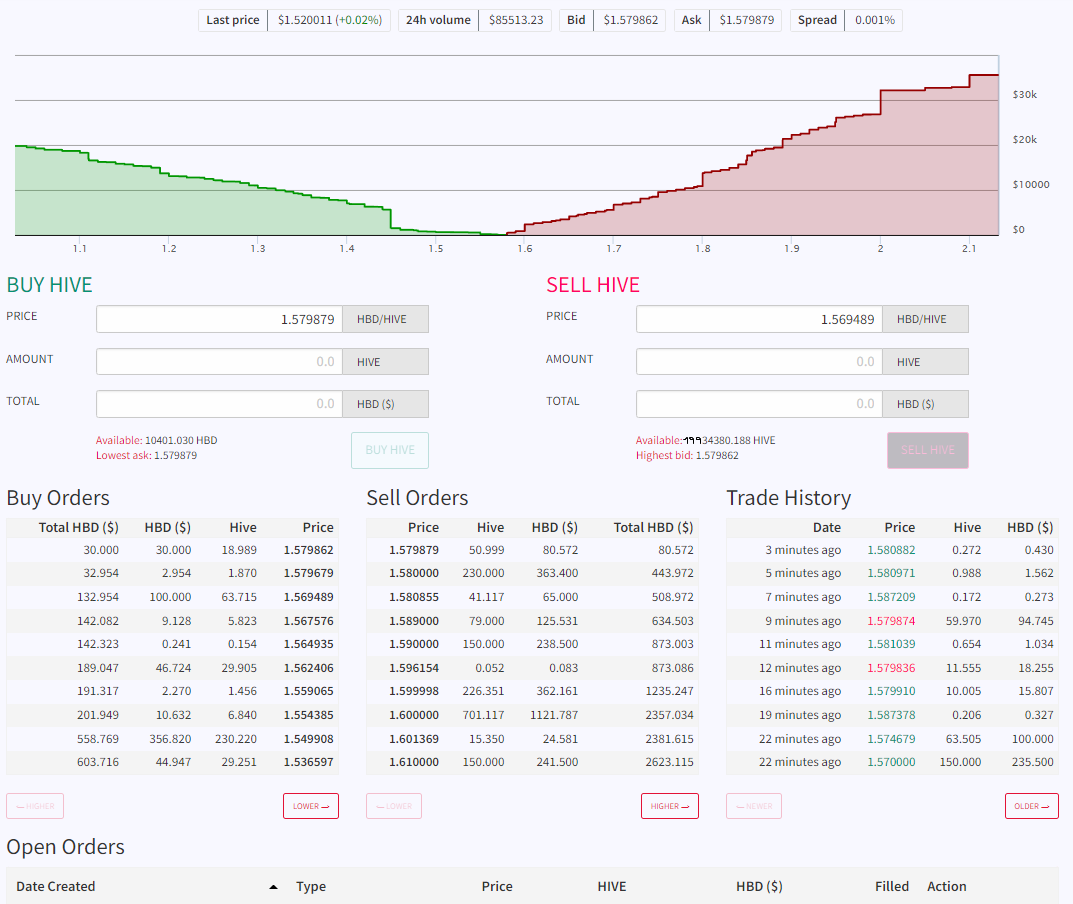Click the BUY HIVE button
Viewport: 1073px width, 904px height.
389,450
